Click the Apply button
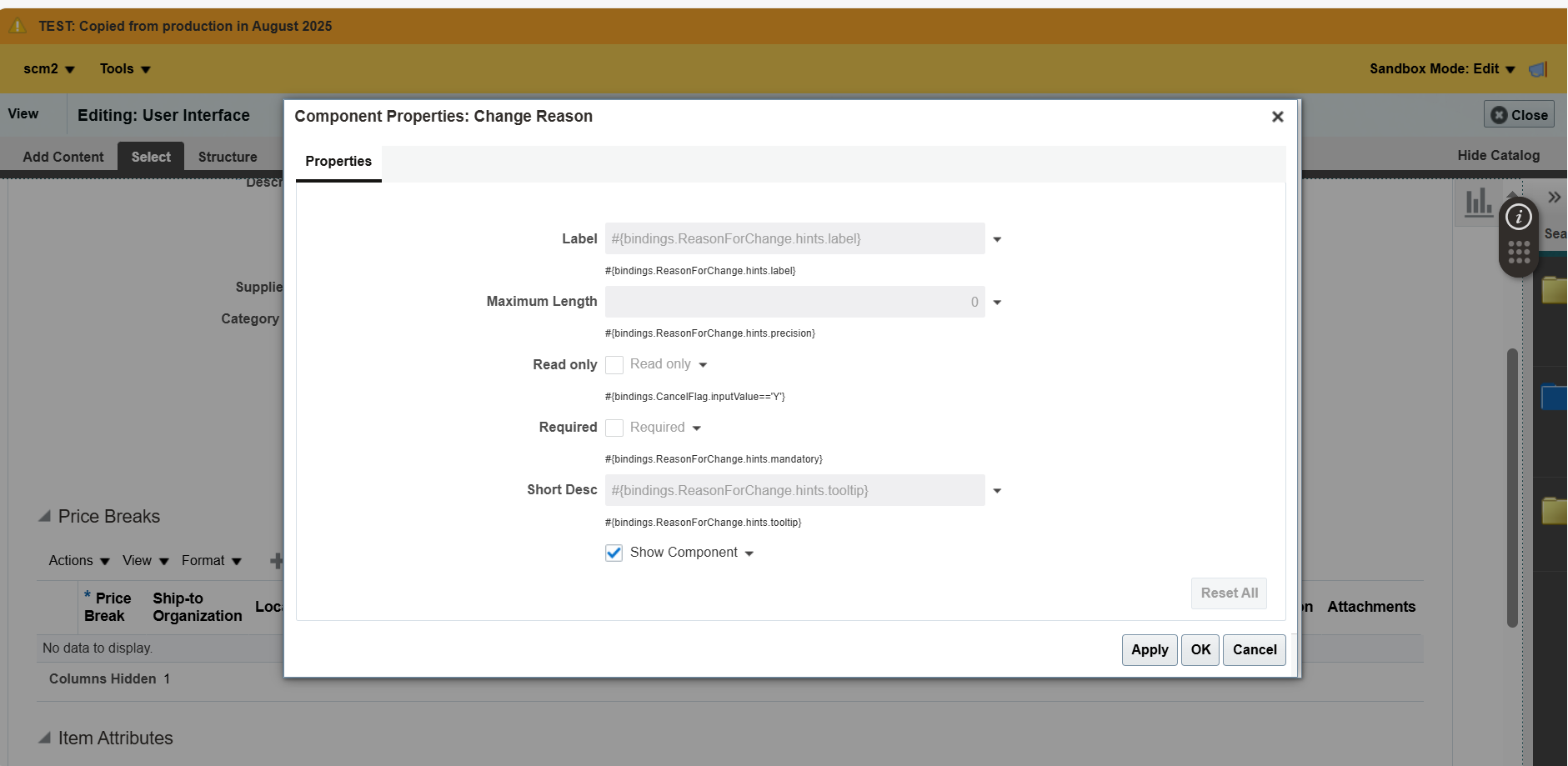The width and height of the screenshot is (1568, 766). click(1149, 649)
